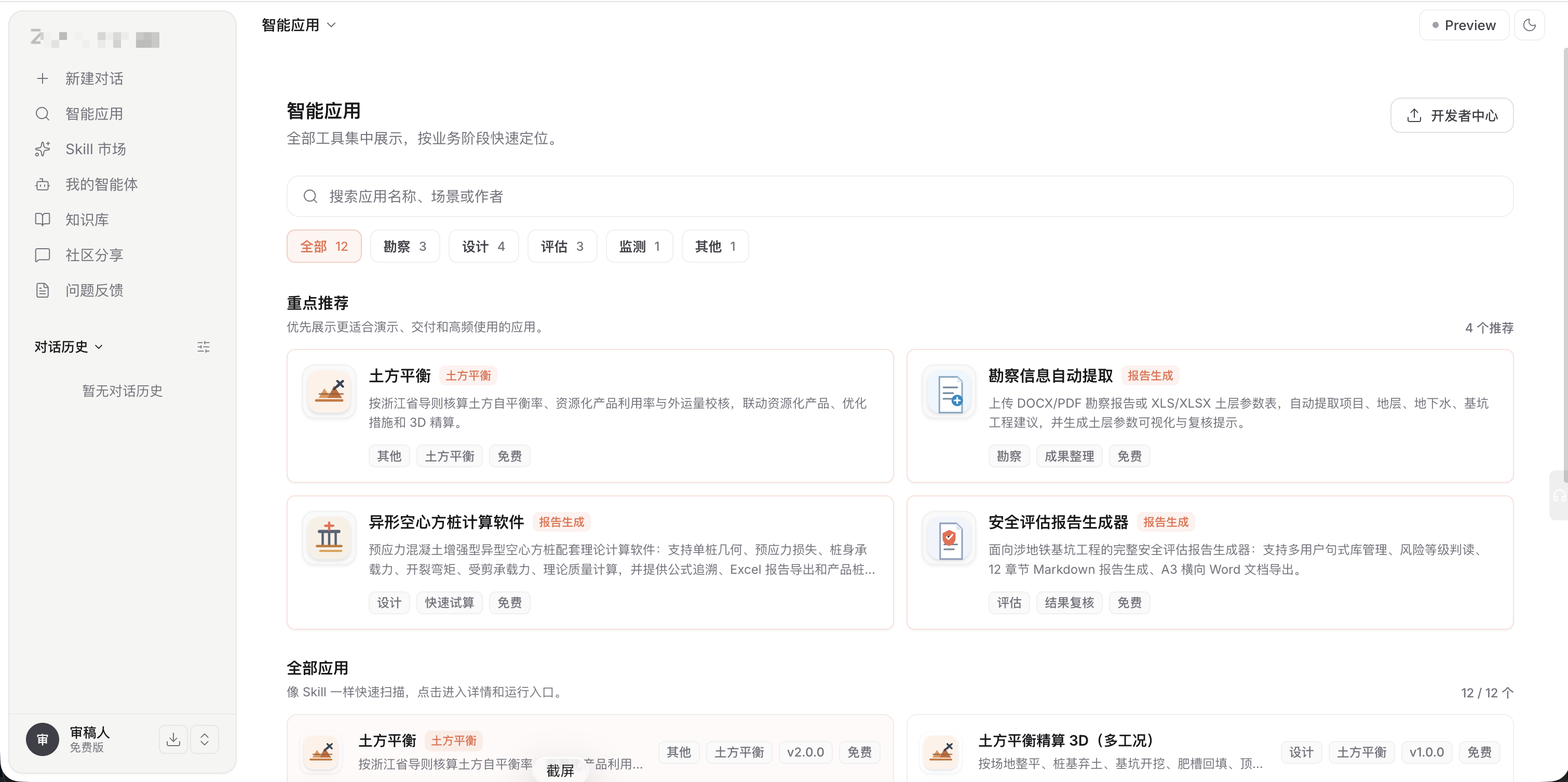This screenshot has height=782, width=1568.
Task: Click v1.0.0 version tag on 土方平衡精算 3D
Action: 1426,752
